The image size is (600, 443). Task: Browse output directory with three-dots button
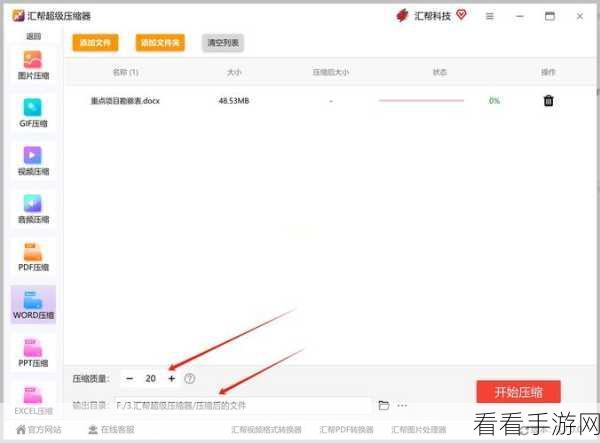coord(402,405)
